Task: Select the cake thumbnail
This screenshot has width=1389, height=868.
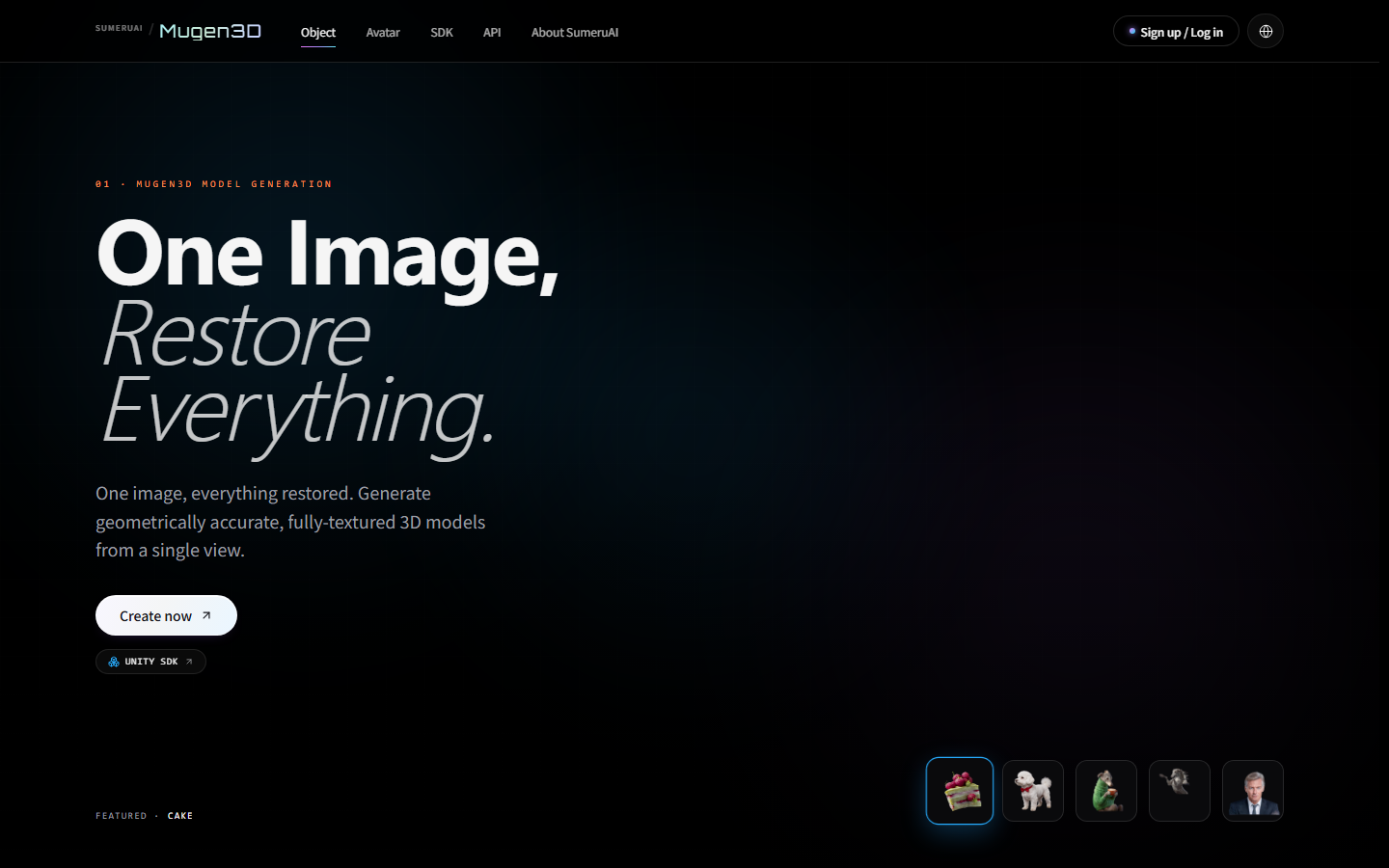Action: pyautogui.click(x=960, y=791)
